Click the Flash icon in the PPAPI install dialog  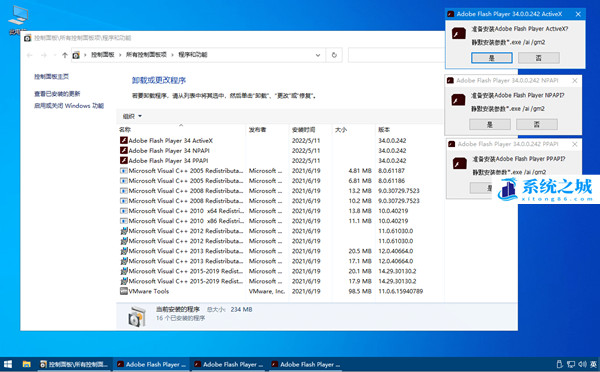(x=460, y=163)
